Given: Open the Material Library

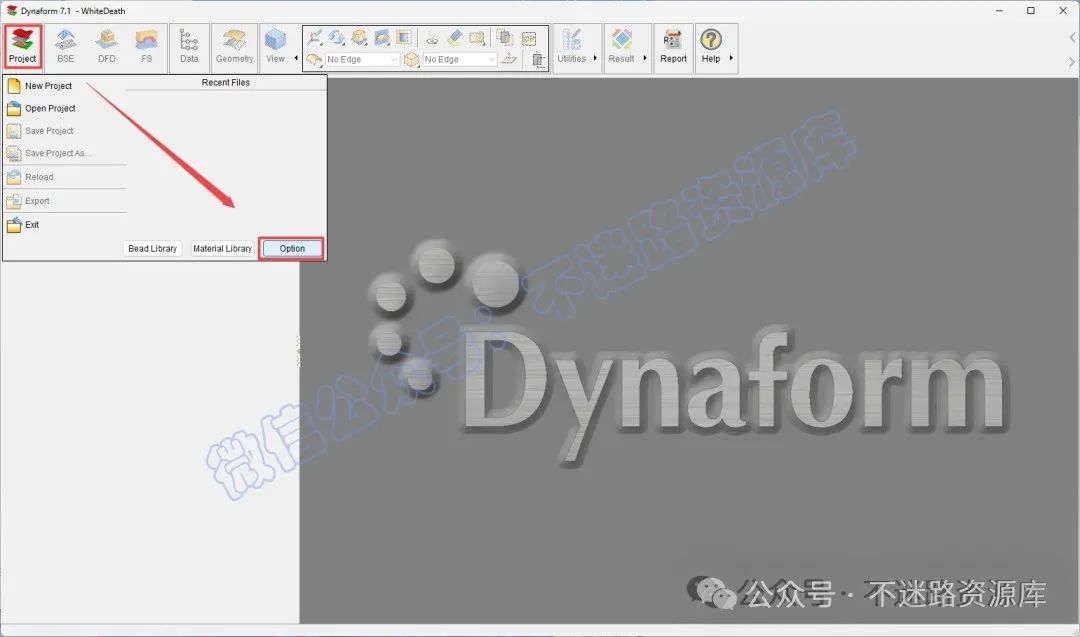Looking at the screenshot, I should tap(222, 249).
